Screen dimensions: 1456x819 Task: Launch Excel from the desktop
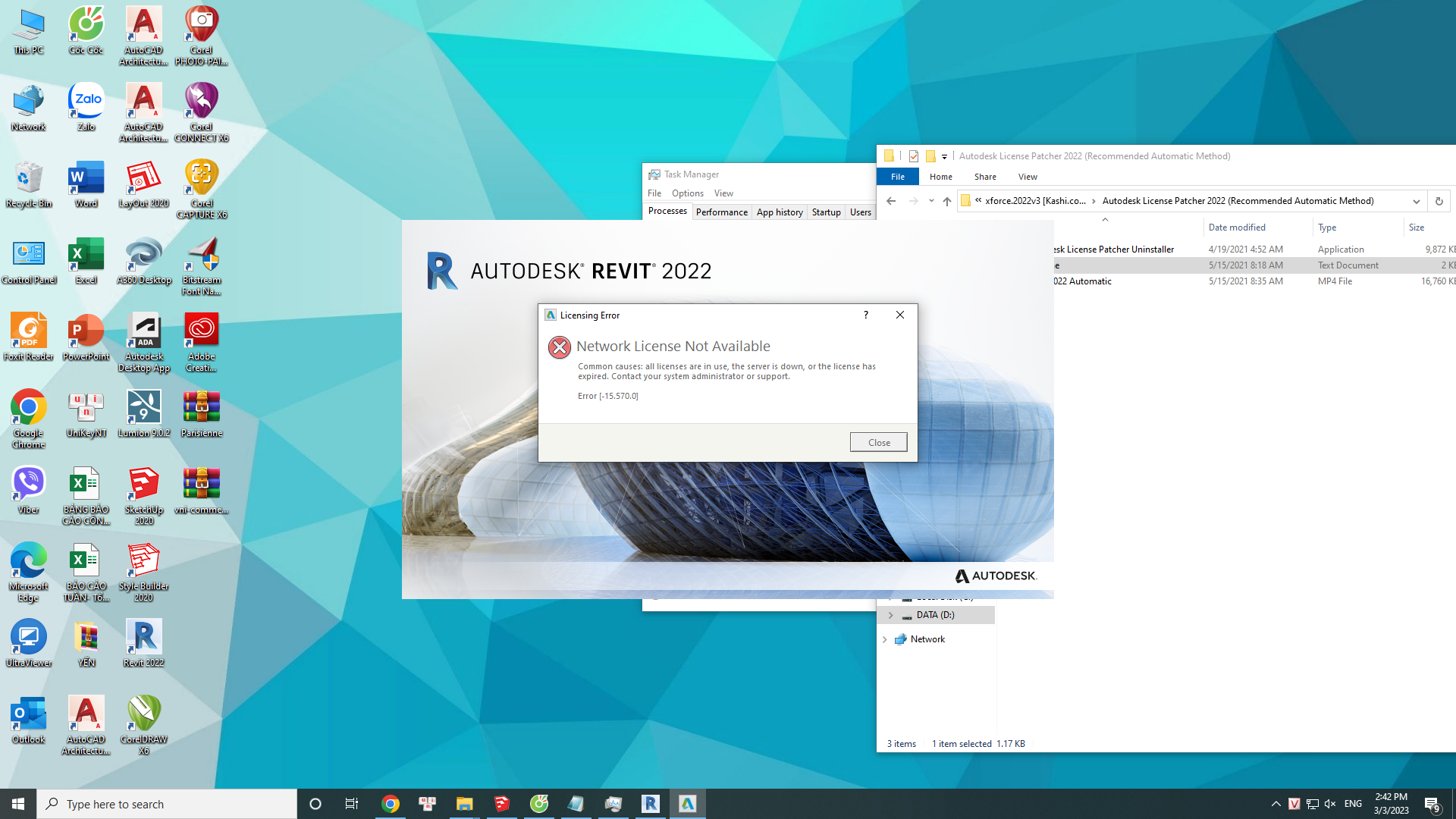pos(86,261)
